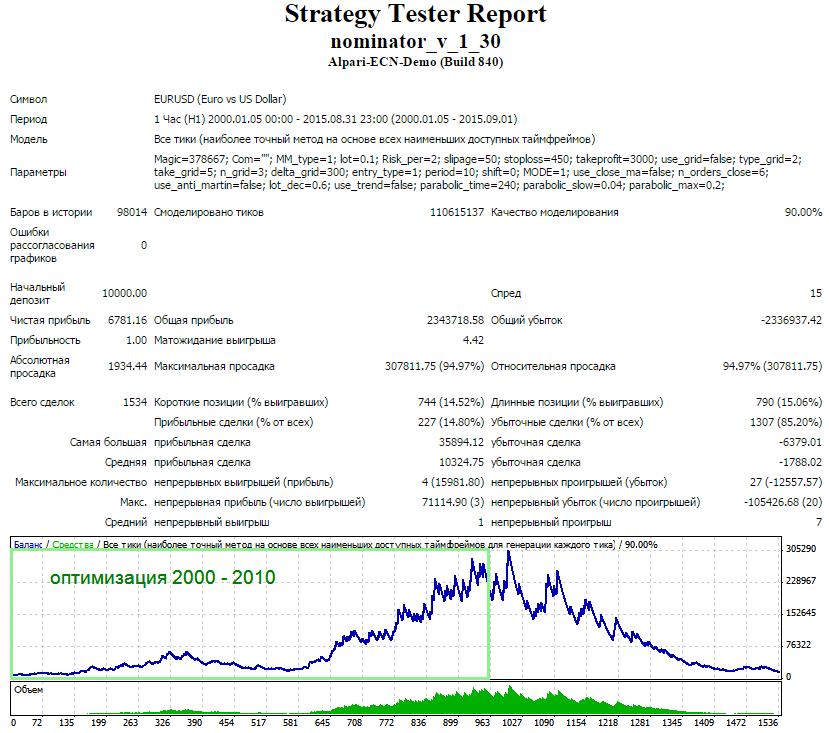The width and height of the screenshot is (829, 733).
Task: Select the nominator_v_1_30 expert name
Action: click(416, 41)
